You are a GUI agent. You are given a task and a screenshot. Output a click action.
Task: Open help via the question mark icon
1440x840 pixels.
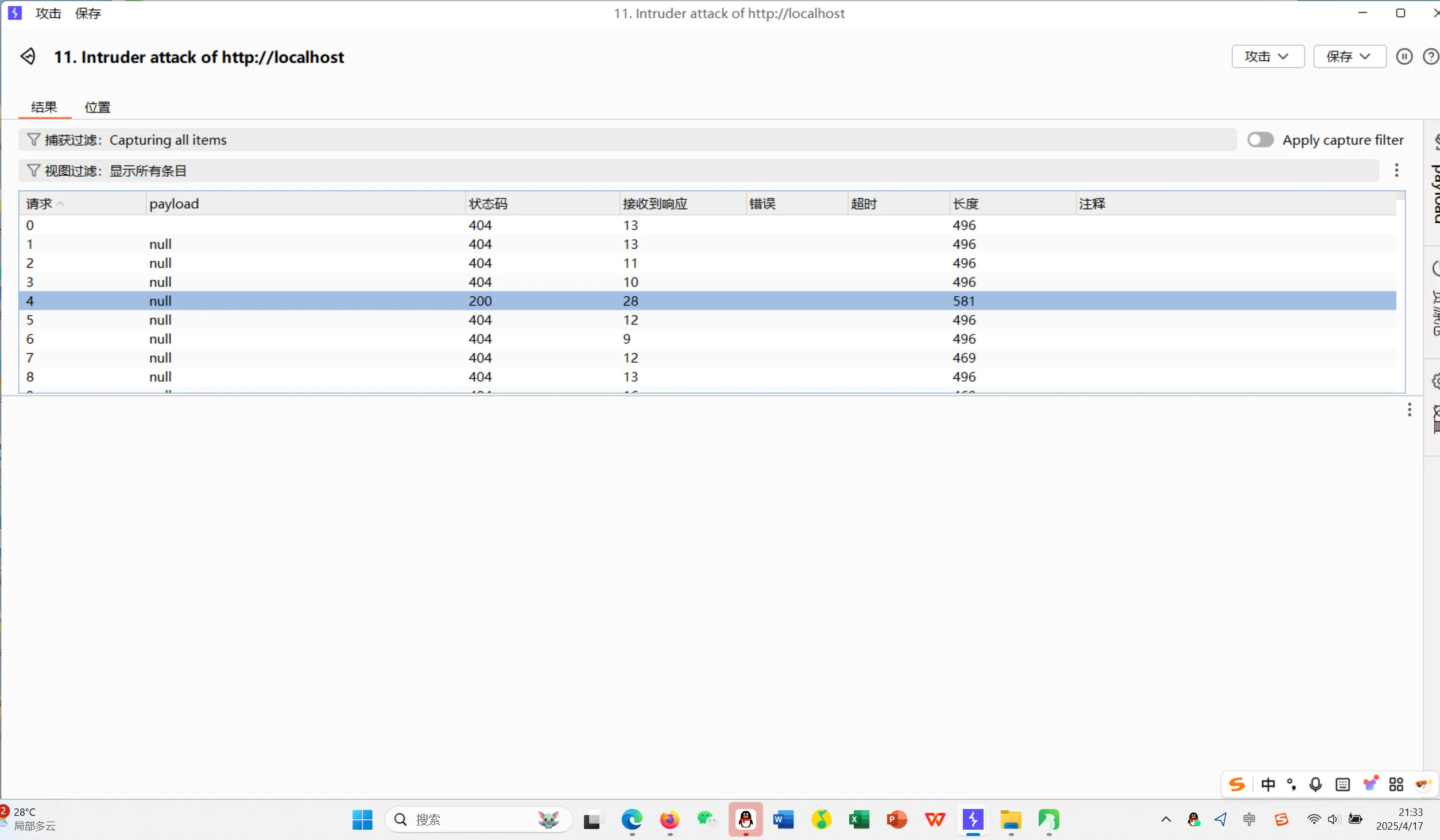click(x=1430, y=56)
